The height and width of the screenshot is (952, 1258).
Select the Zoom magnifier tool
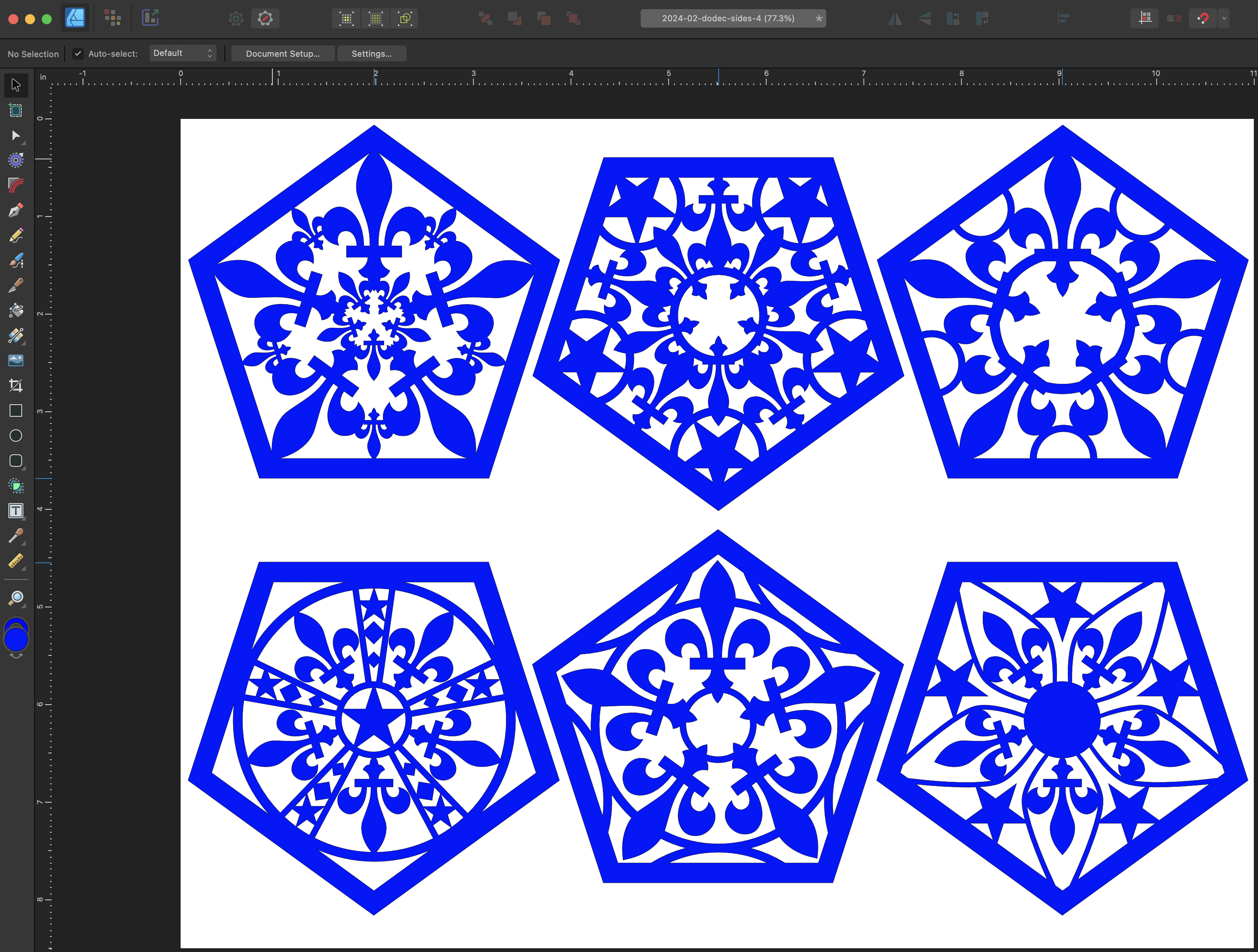[x=16, y=598]
